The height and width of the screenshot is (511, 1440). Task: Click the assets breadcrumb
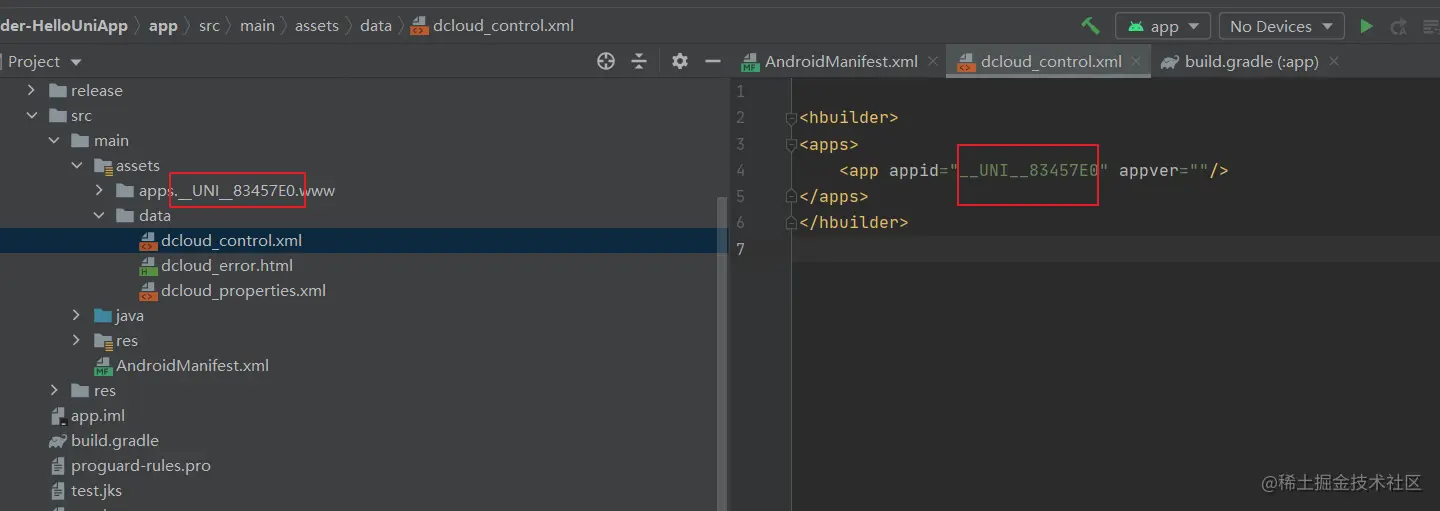tap(317, 26)
